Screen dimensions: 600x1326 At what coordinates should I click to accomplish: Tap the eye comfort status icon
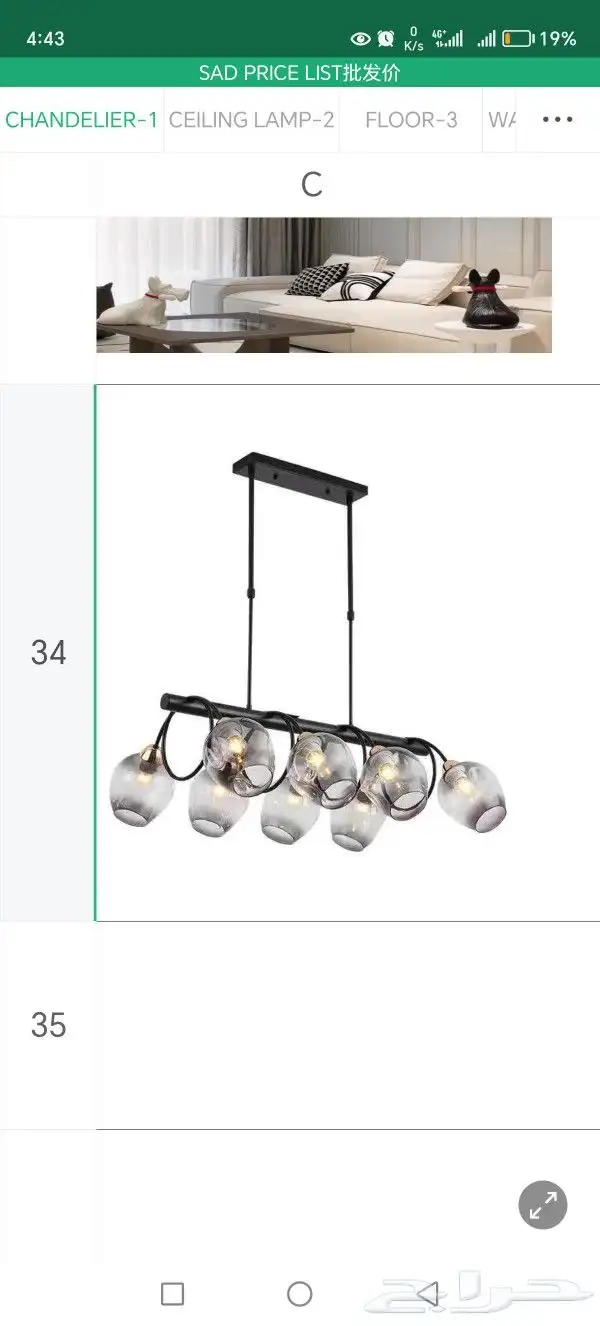click(361, 39)
